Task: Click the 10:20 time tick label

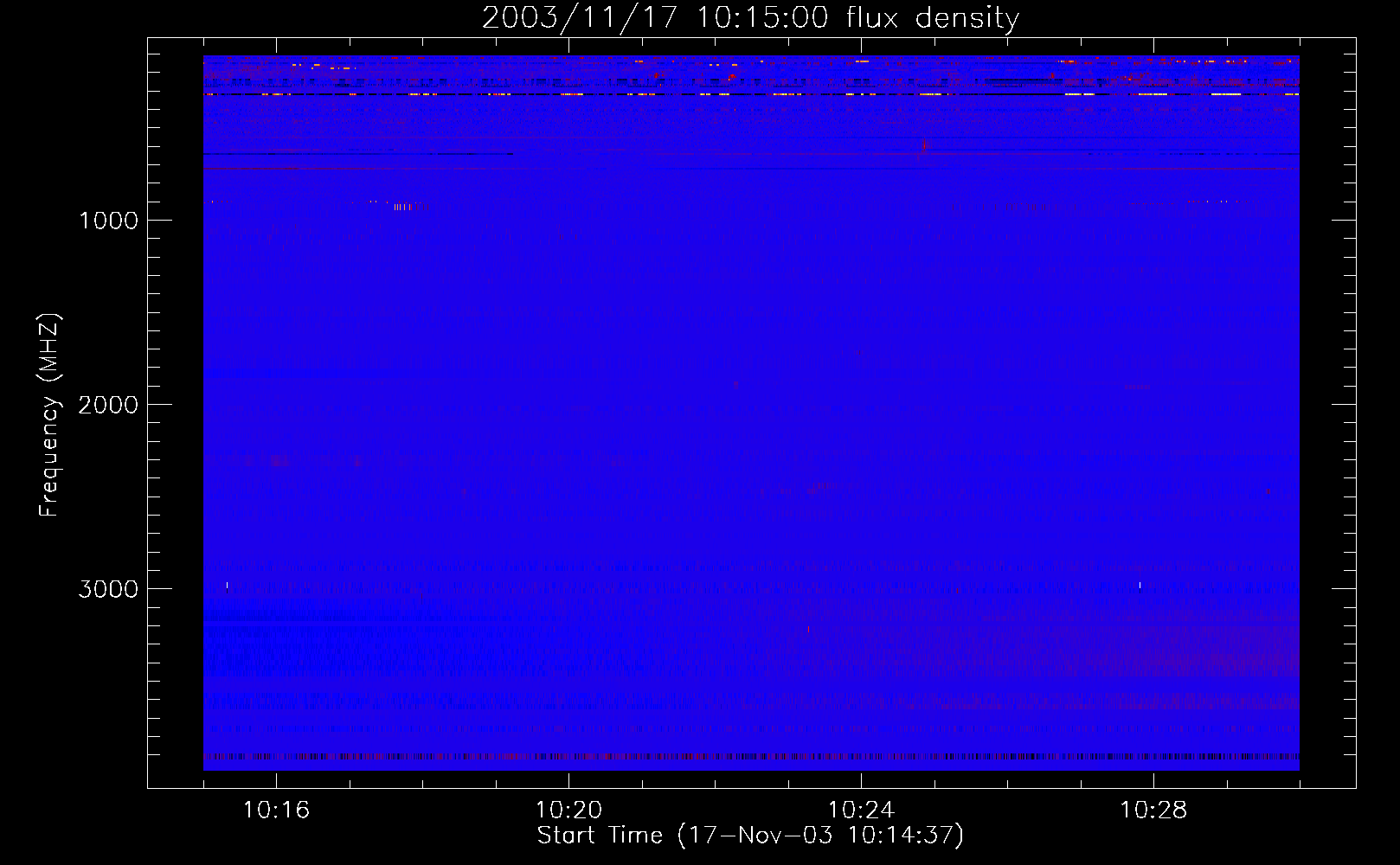Action: (568, 811)
